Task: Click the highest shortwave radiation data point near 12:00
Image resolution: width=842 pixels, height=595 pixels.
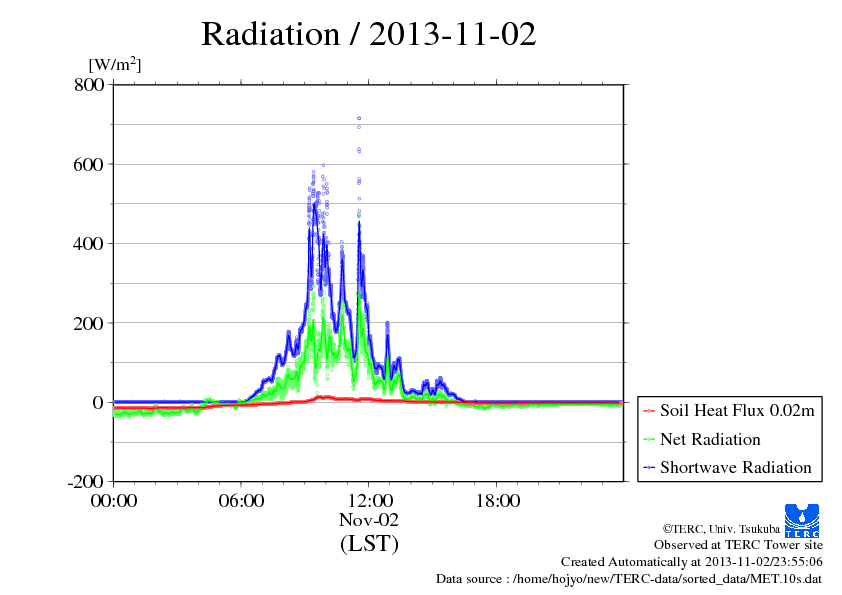Action: pos(359,118)
